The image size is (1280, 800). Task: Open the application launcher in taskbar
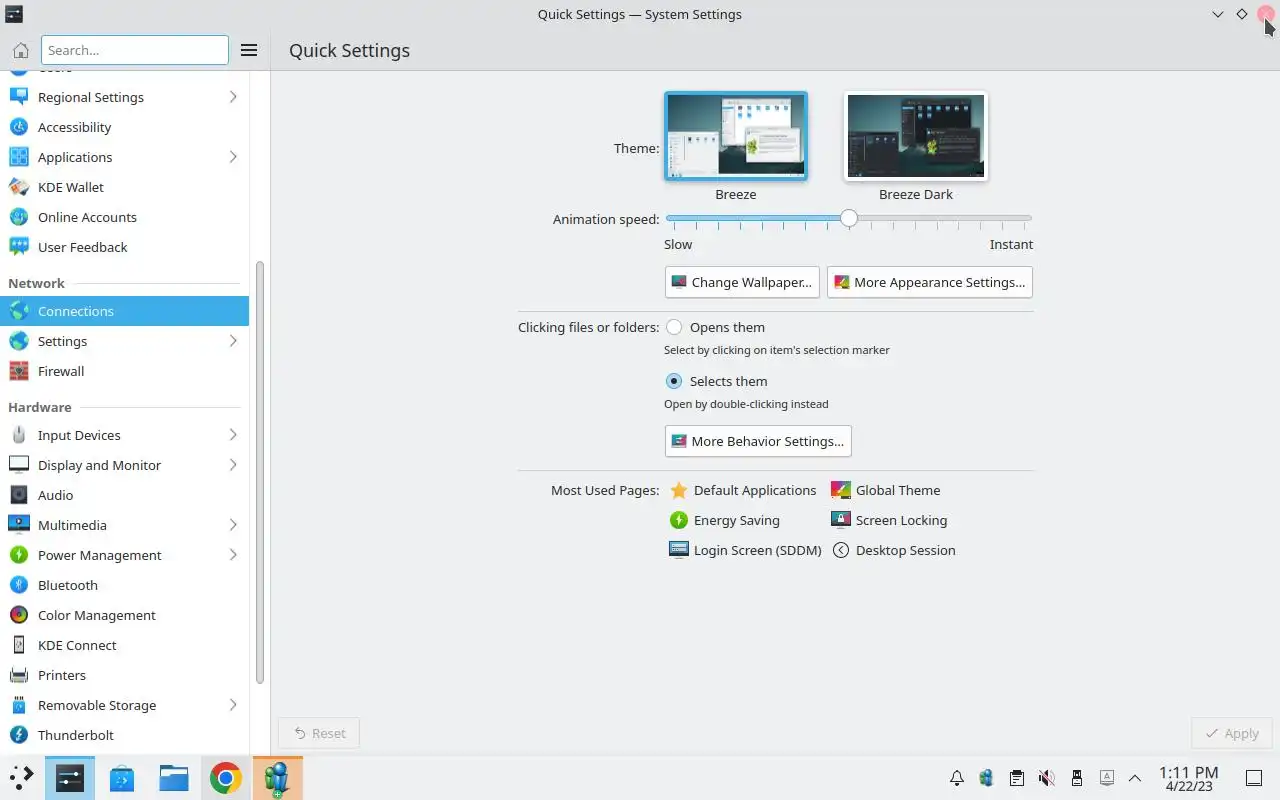click(20, 778)
